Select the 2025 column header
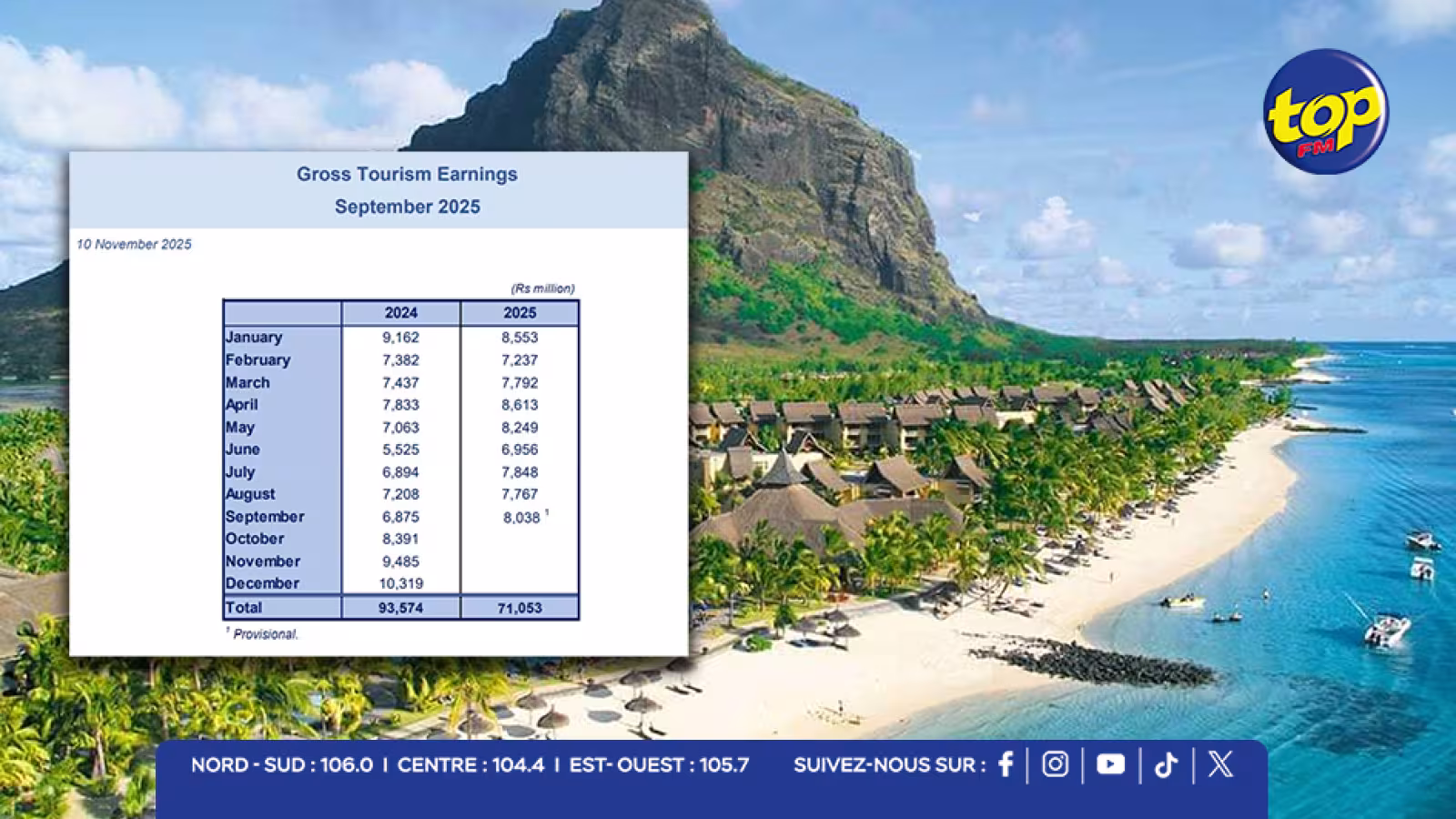The image size is (1456, 819). coord(520,312)
